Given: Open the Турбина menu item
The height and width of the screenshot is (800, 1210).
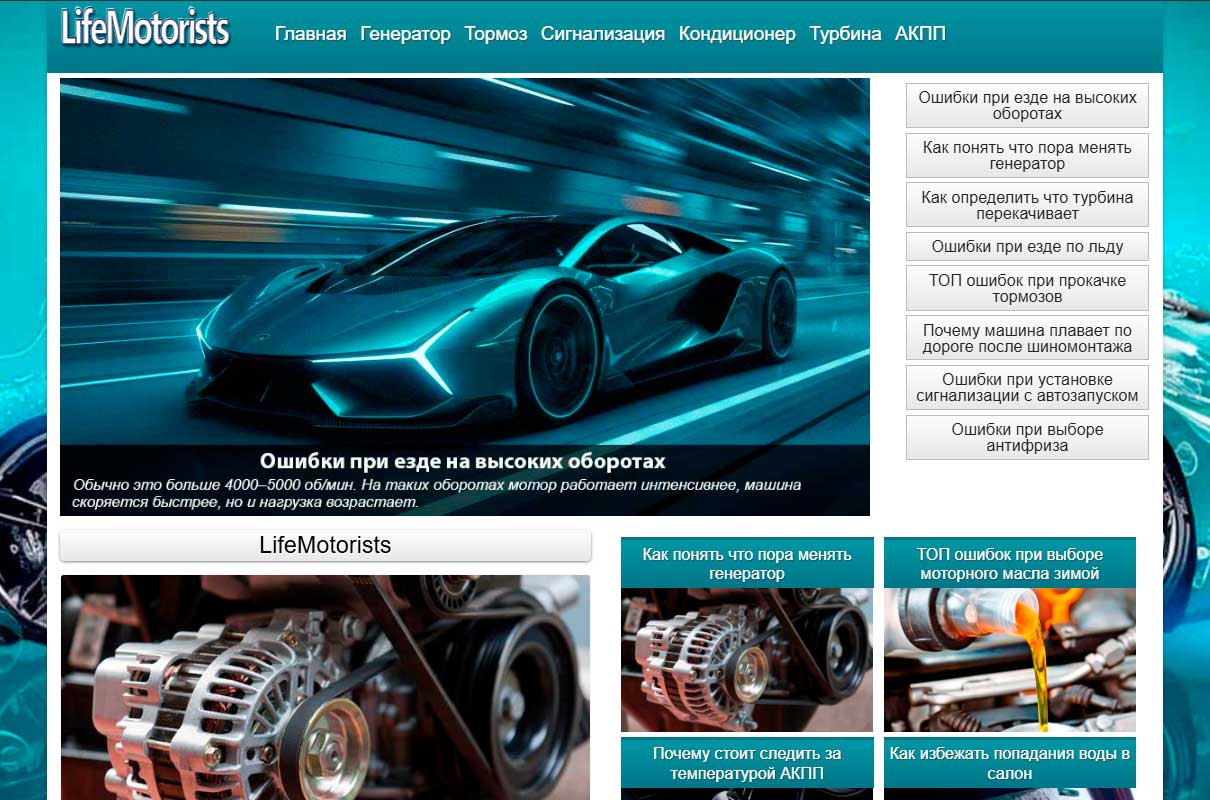Looking at the screenshot, I should click(x=845, y=34).
